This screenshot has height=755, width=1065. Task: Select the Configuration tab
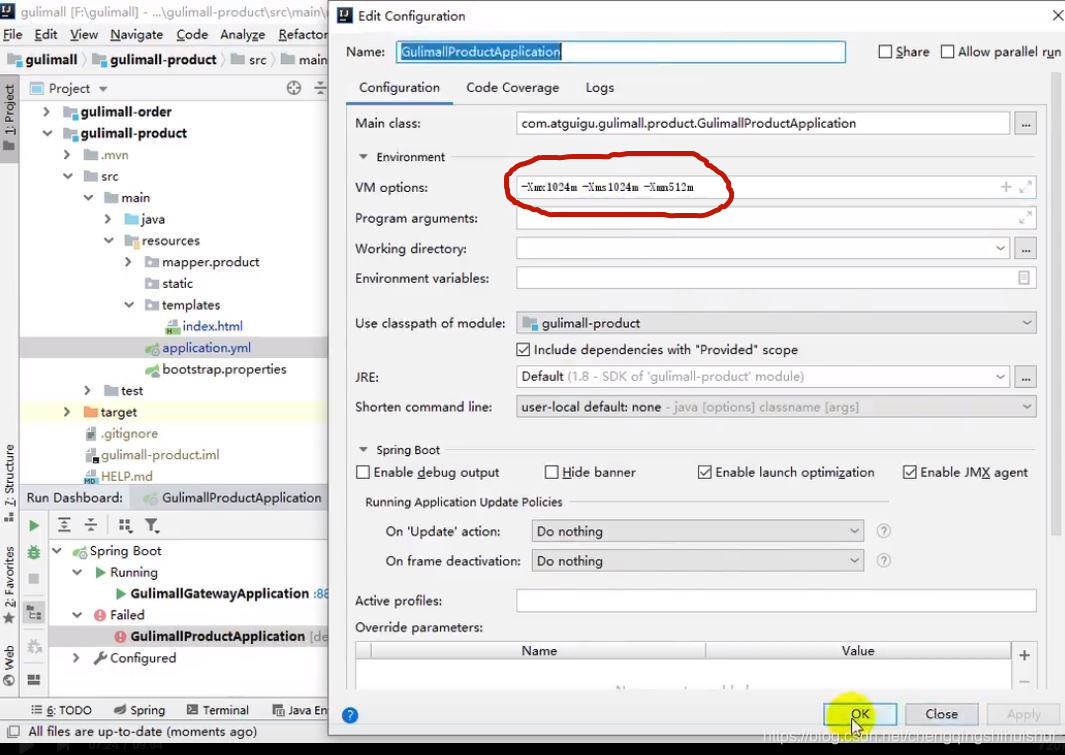pos(399,88)
